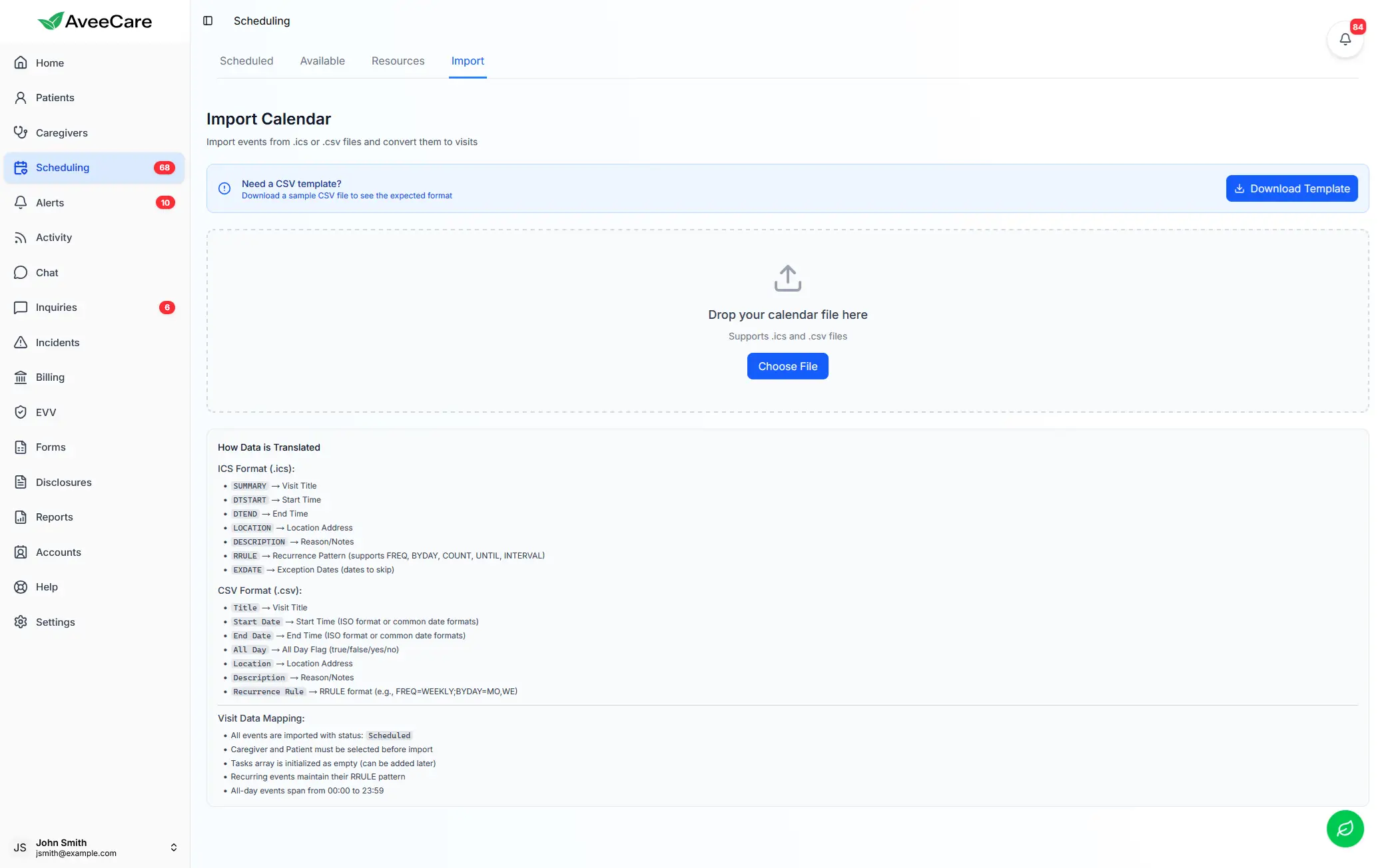Click the notification bell showing 84
The image size is (1382, 868).
coord(1345,39)
